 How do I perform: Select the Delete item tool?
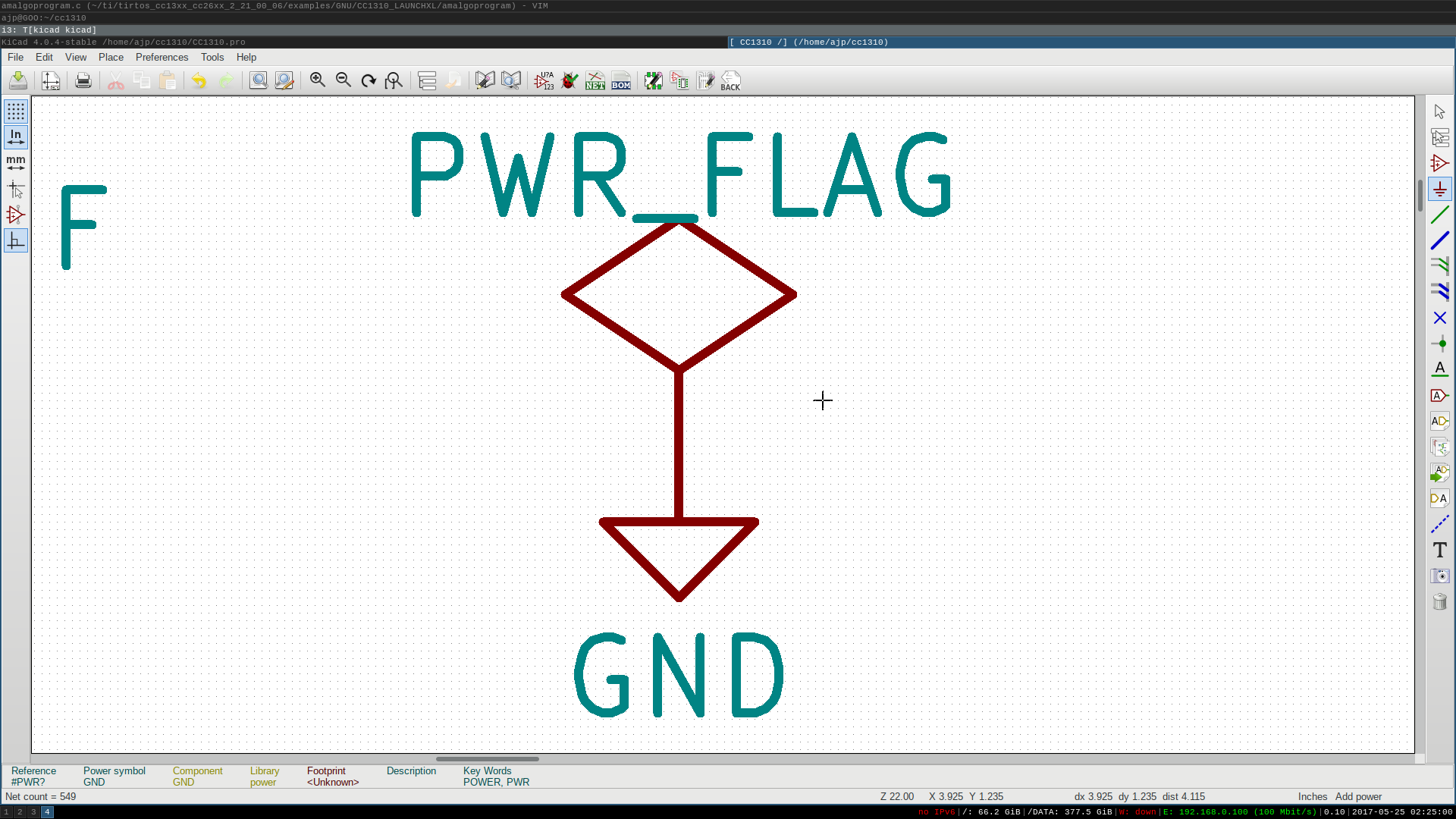[x=1439, y=601]
